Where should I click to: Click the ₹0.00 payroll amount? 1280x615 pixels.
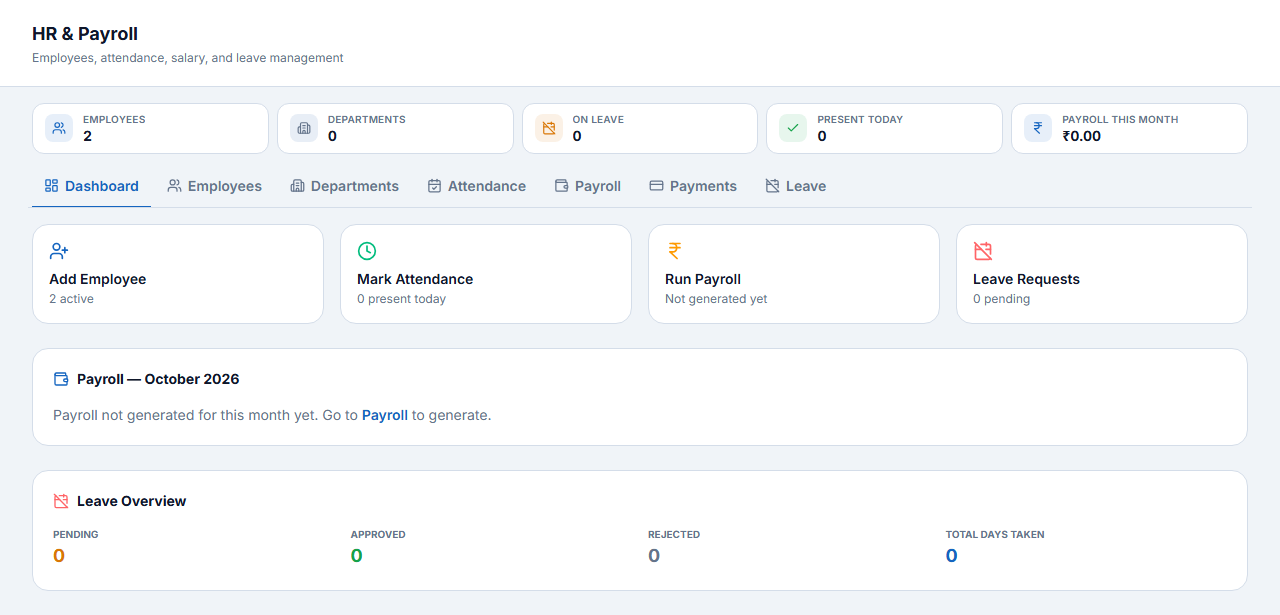1082,136
